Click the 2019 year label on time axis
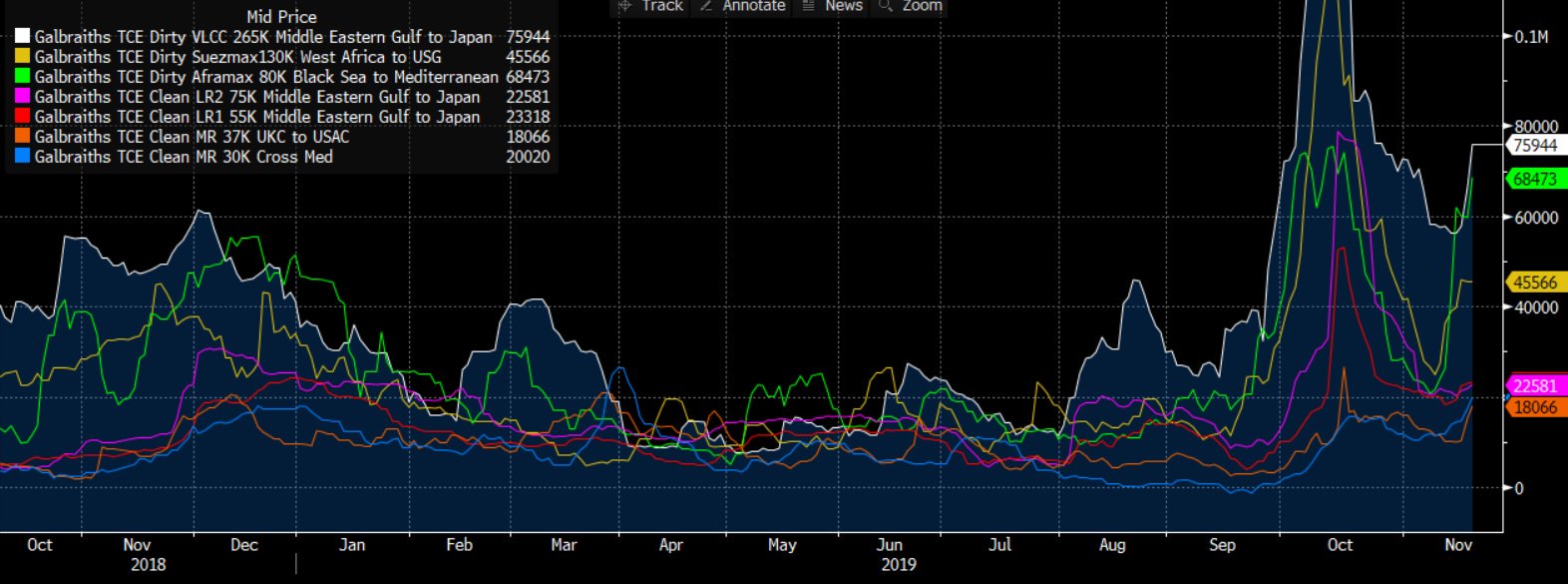This screenshot has height=584, width=1568. point(898,565)
